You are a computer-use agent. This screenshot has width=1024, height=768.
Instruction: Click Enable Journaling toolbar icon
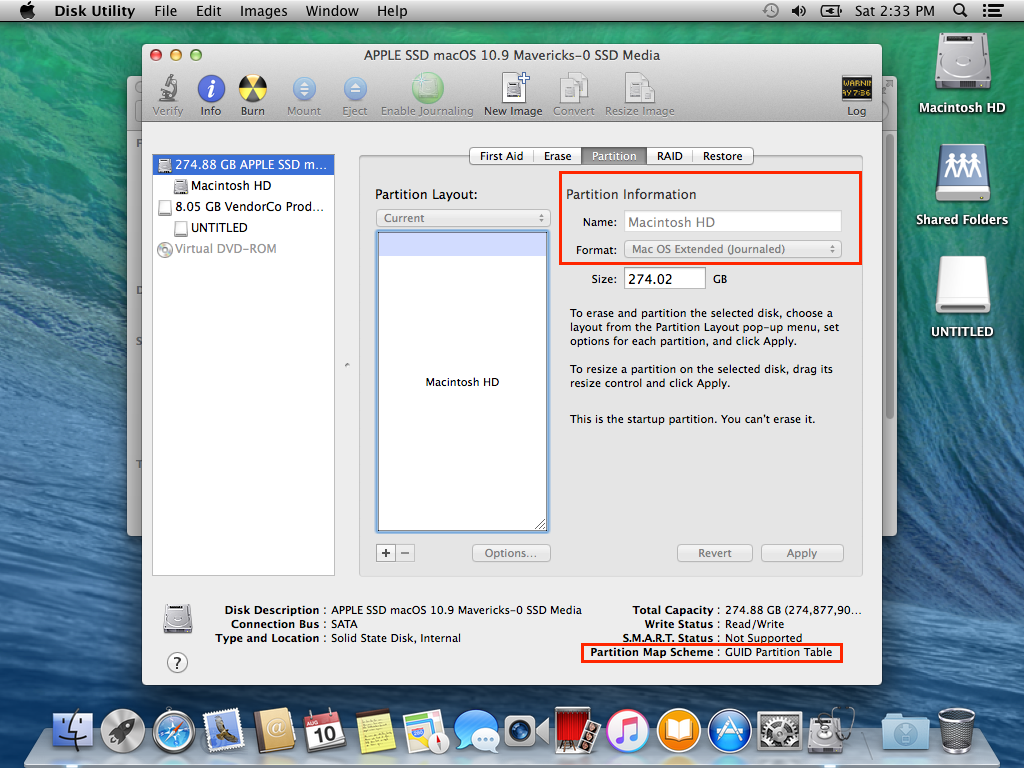click(x=427, y=88)
